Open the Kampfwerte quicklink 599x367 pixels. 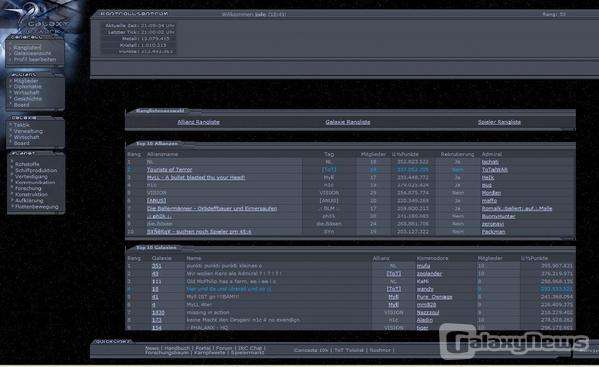click(210, 353)
